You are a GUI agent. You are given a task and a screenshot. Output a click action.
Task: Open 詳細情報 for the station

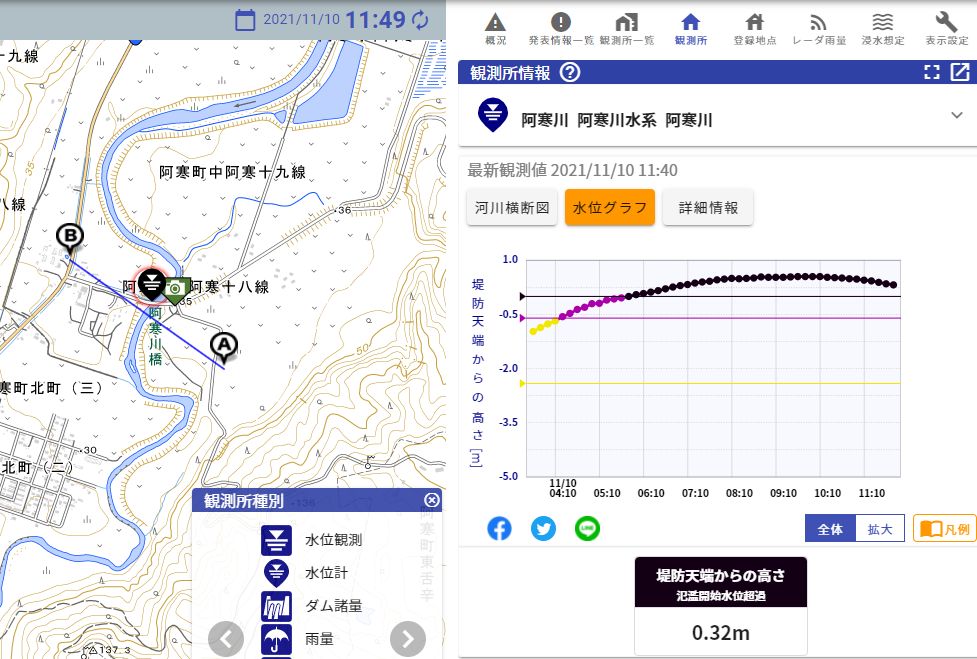708,207
